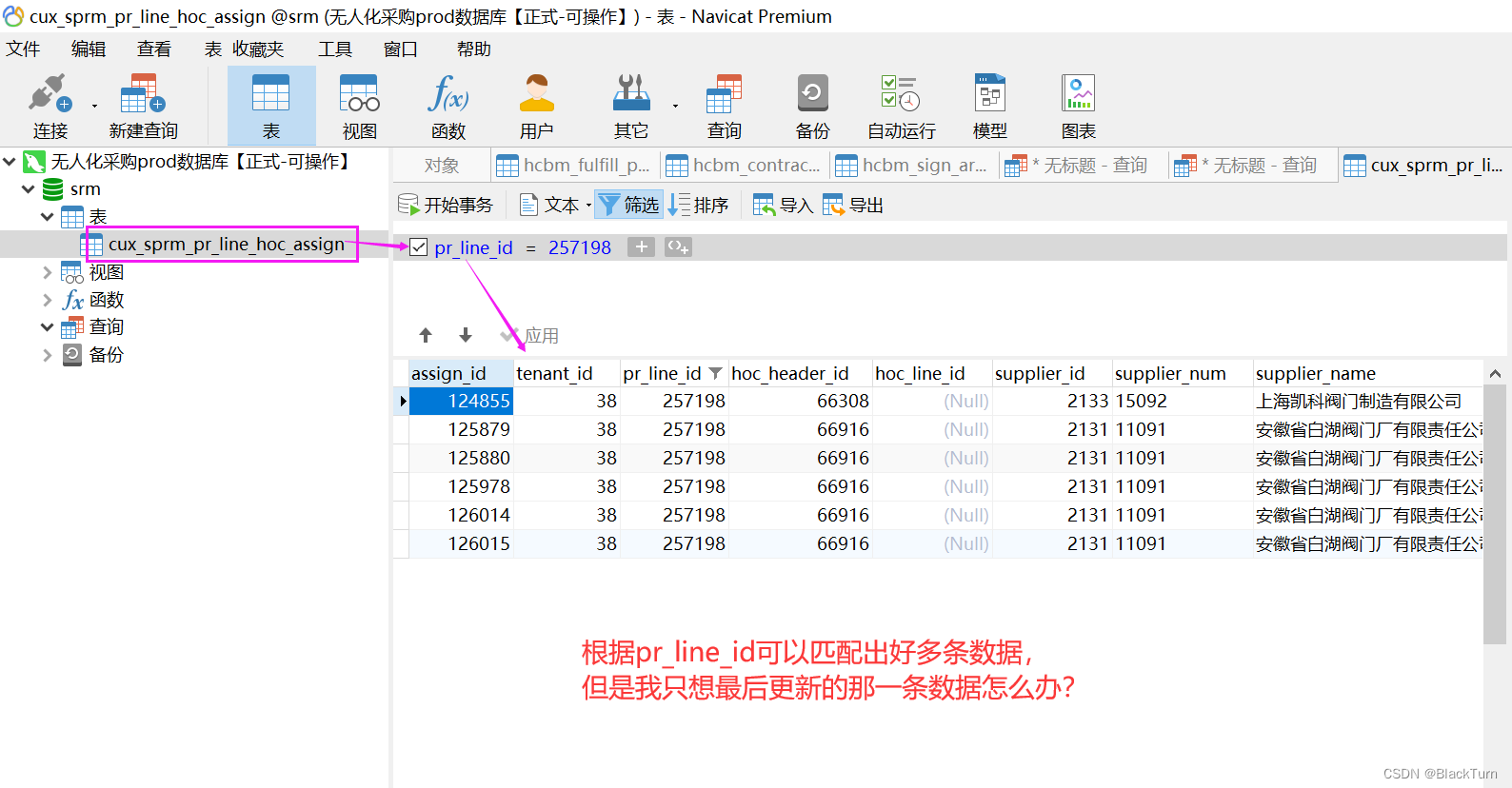Uncheck the pr_line_id filter checkbox
The width and height of the screenshot is (1512, 788).
click(x=418, y=247)
